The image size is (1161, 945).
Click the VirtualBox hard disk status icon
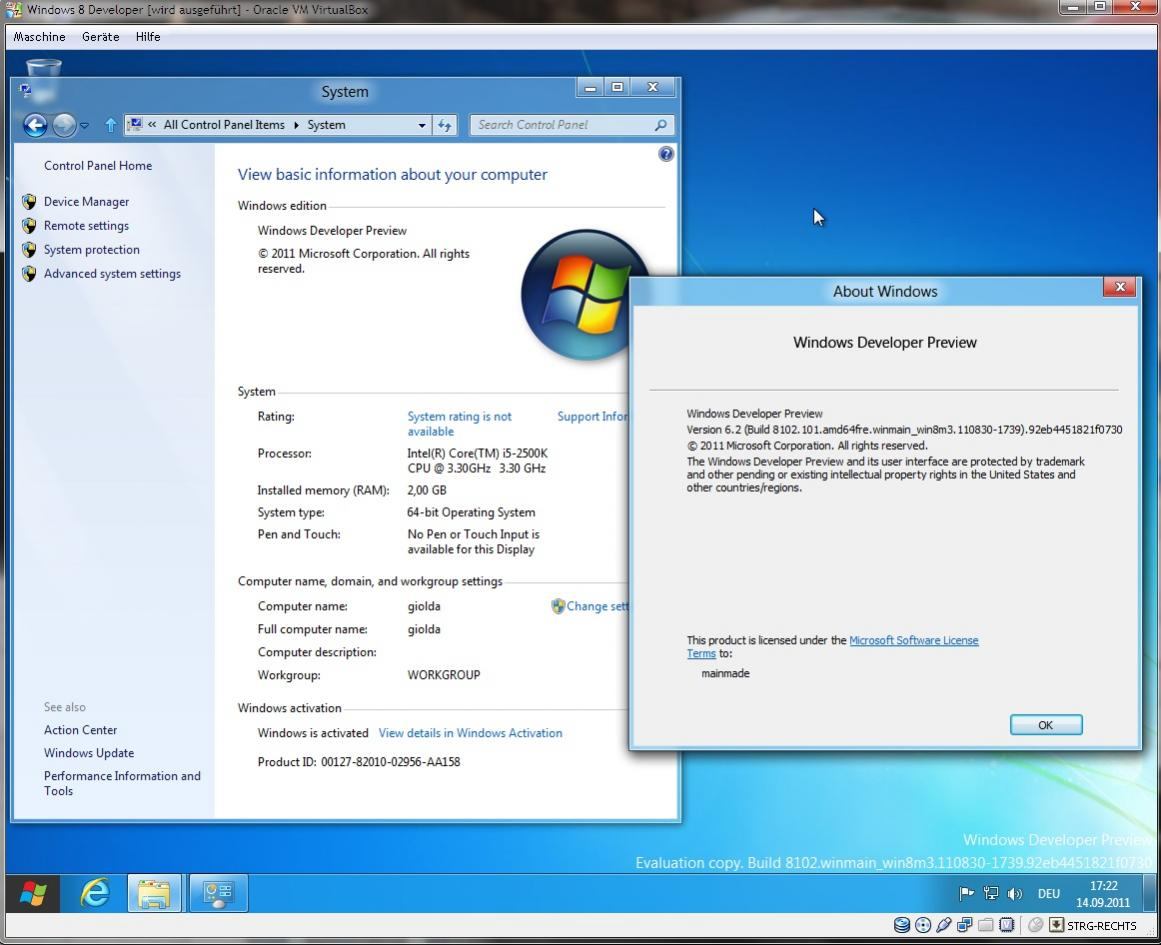click(901, 925)
